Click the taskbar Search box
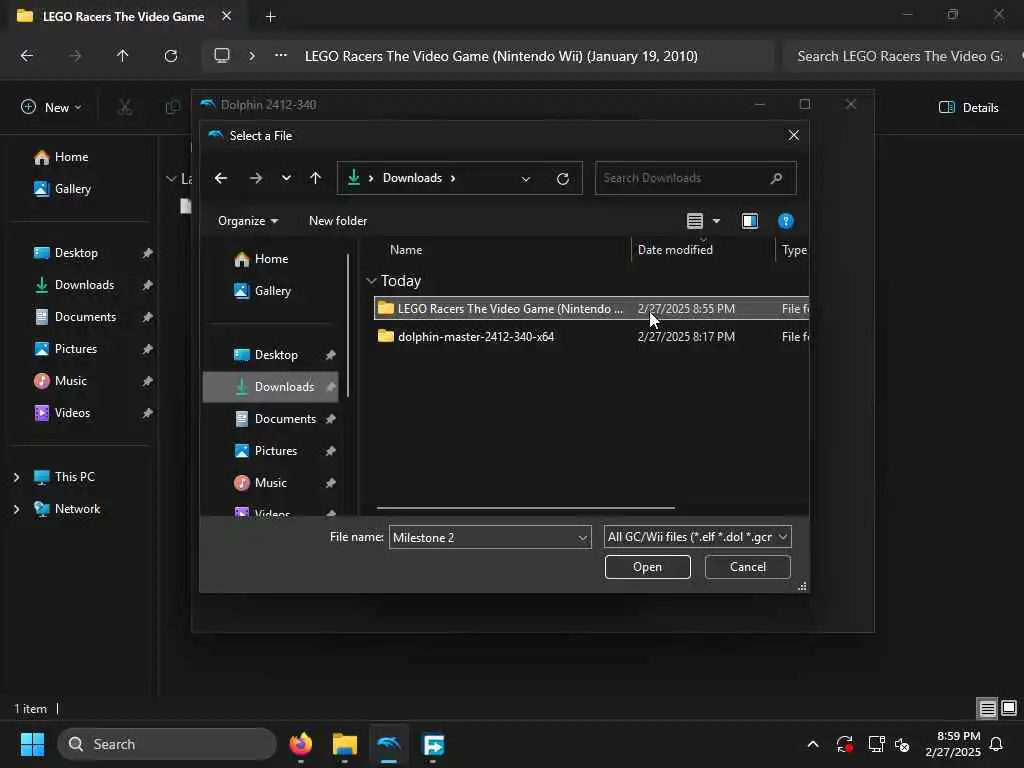This screenshot has height=768, width=1024. 167,744
